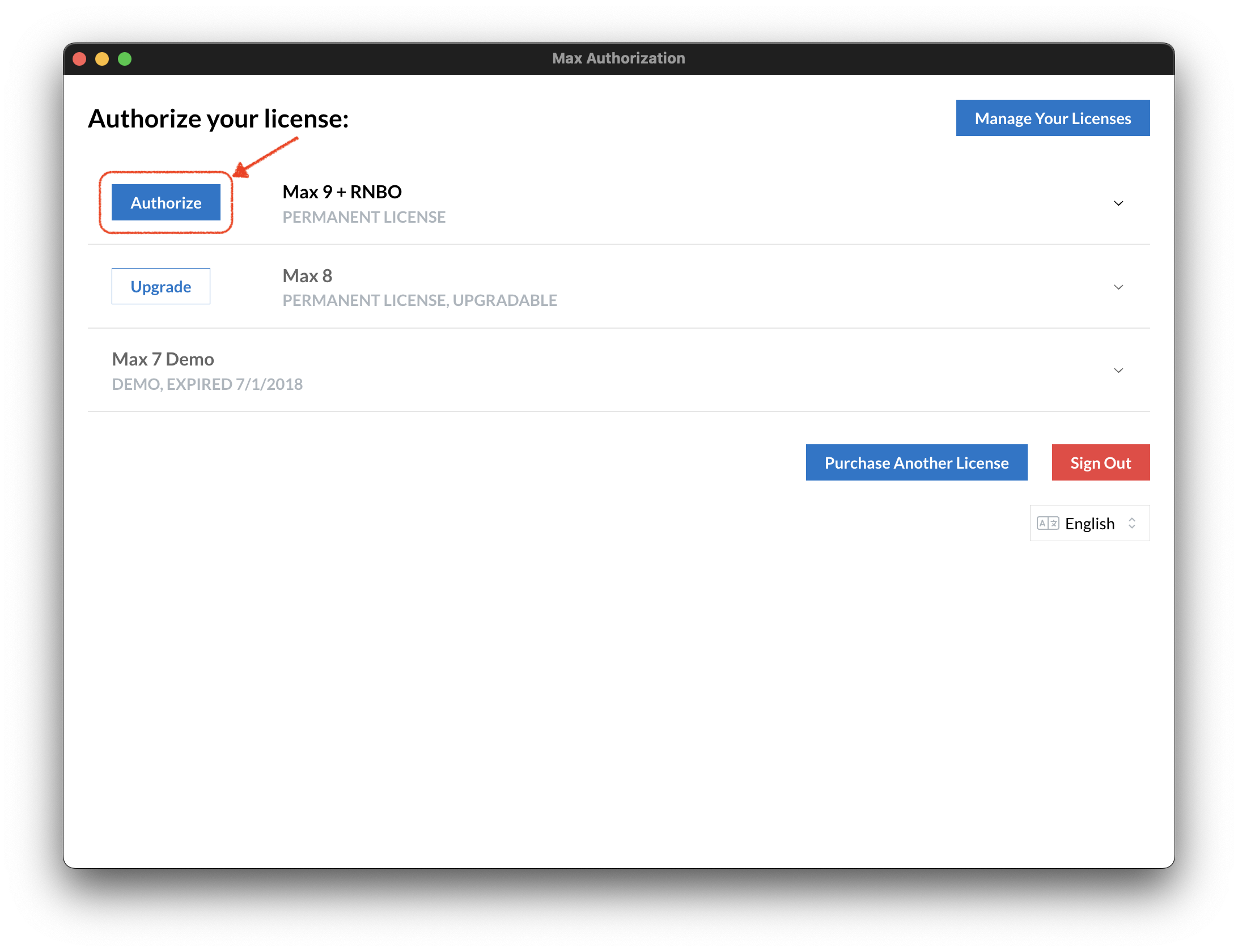Click the Authorize your license heading
This screenshot has height=952, width=1238.
coord(218,119)
